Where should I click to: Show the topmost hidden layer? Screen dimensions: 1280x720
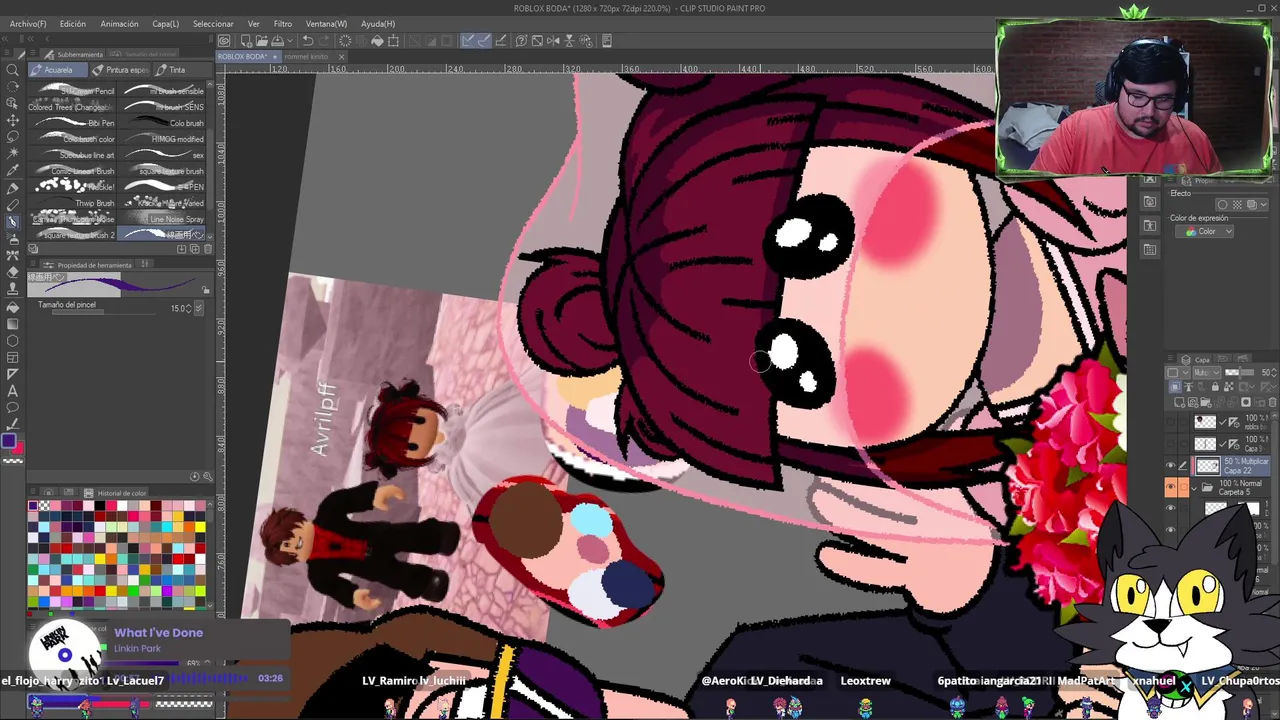pos(1170,422)
